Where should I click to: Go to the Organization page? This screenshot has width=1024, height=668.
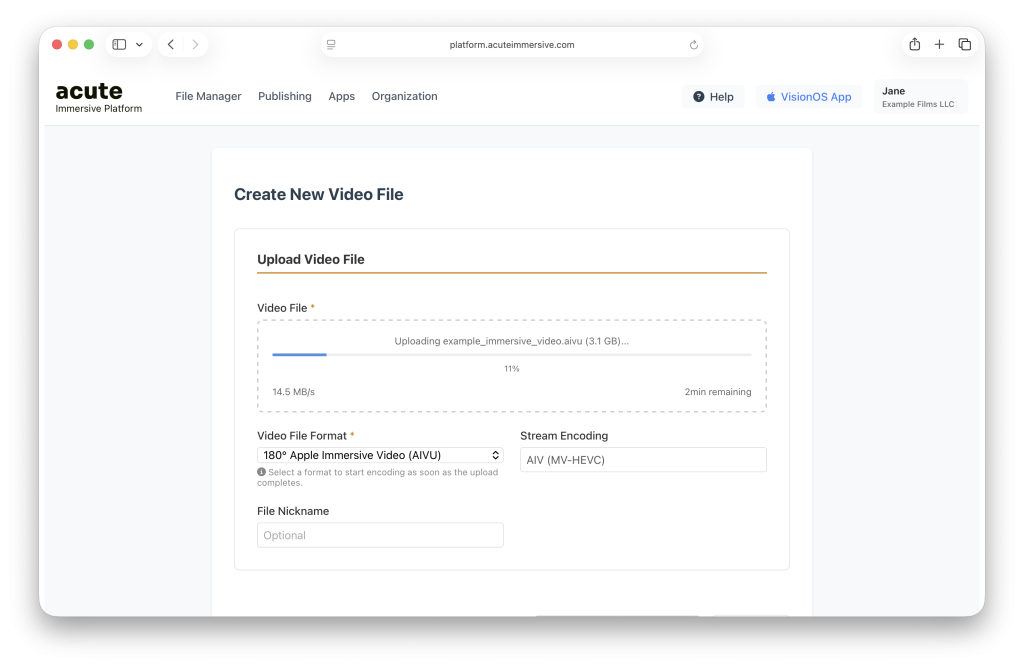tap(404, 97)
